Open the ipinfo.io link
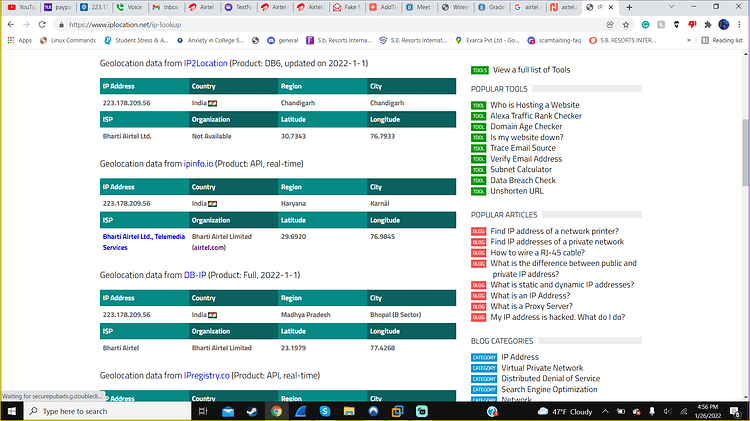Screen dimensions: 750x421 pos(198,164)
